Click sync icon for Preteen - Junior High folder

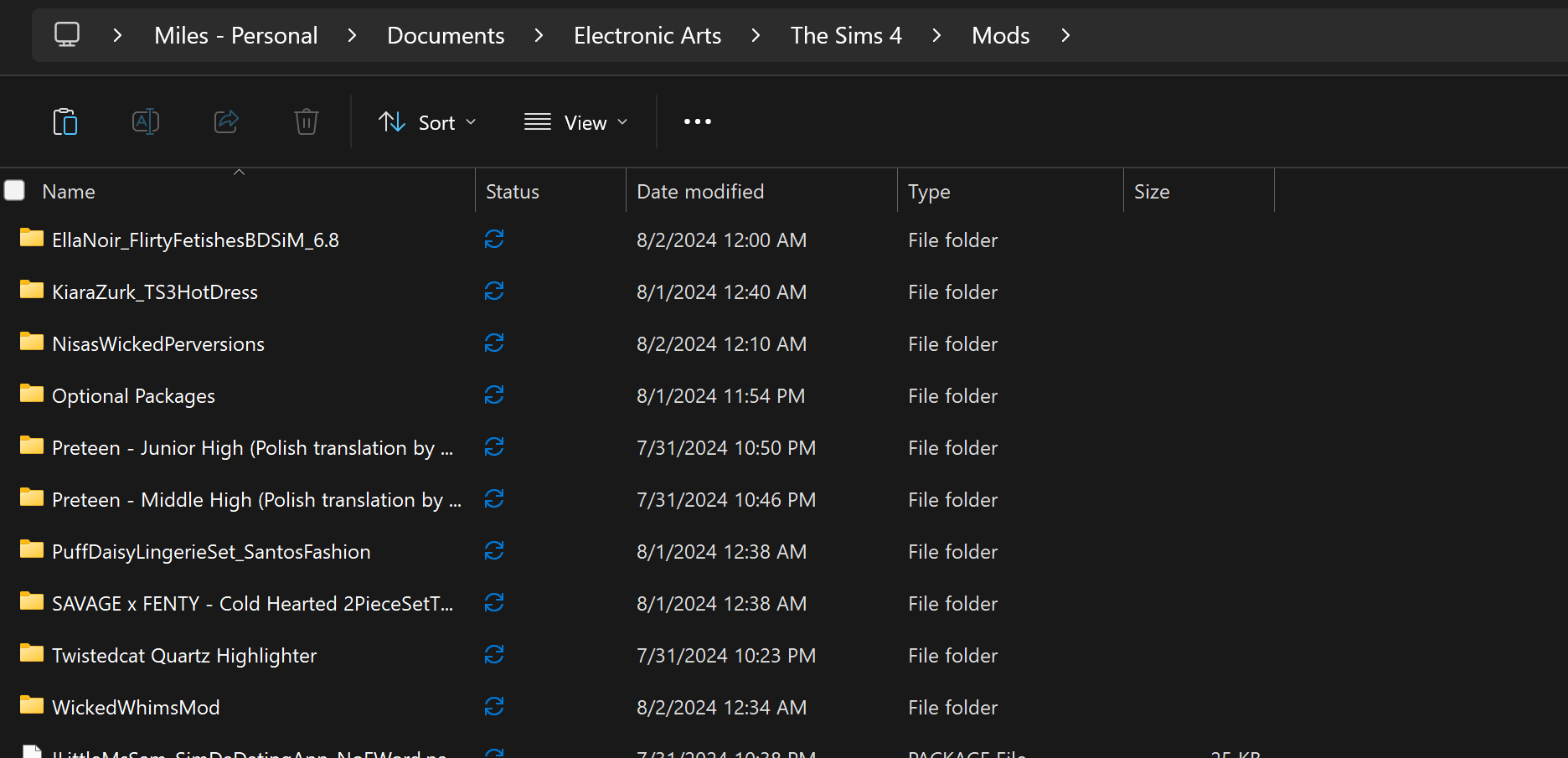(494, 447)
